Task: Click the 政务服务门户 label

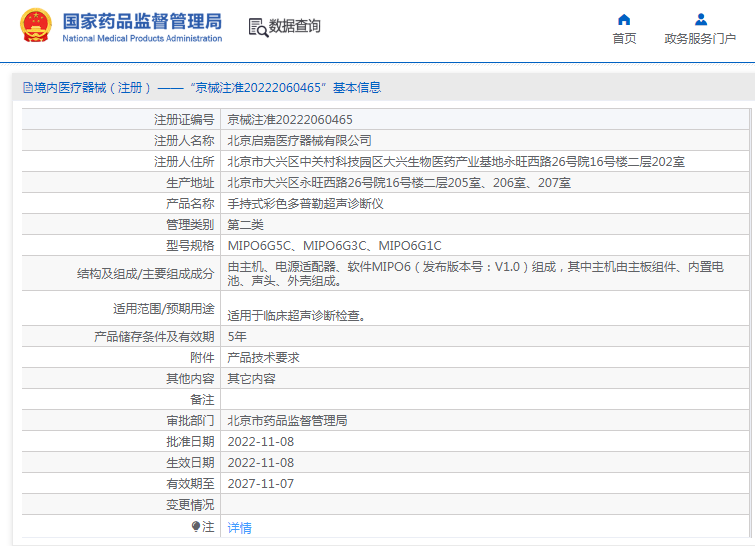Action: [x=700, y=39]
